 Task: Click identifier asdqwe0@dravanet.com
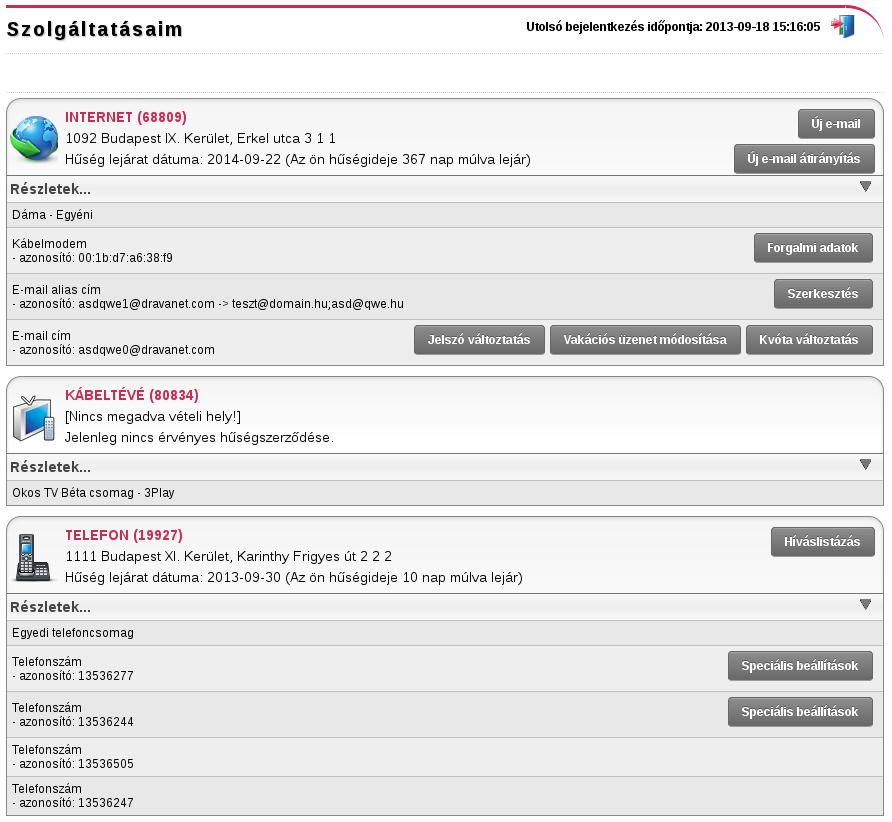pyautogui.click(x=146, y=350)
